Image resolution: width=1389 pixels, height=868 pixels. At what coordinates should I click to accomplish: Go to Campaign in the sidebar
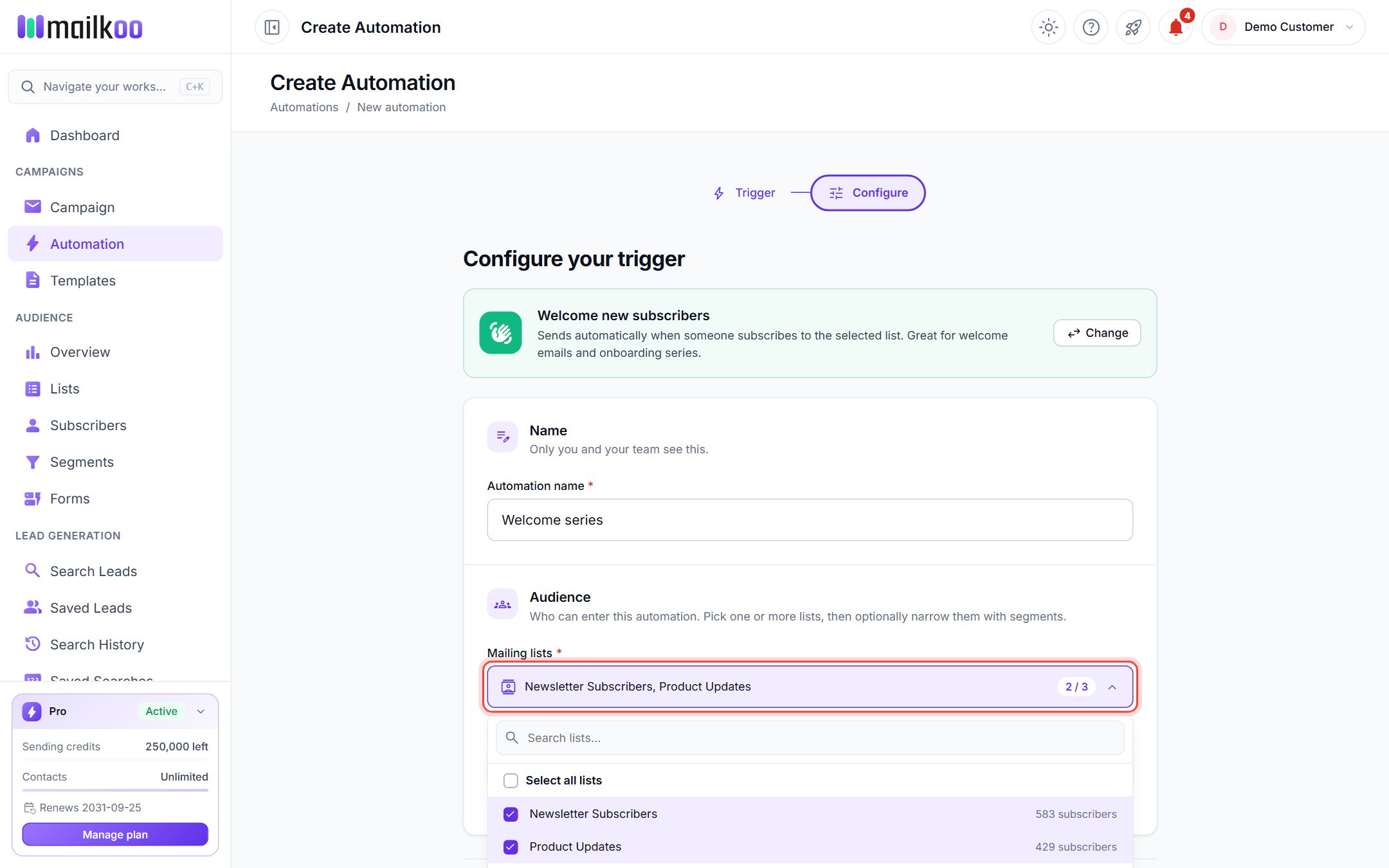[x=115, y=207]
